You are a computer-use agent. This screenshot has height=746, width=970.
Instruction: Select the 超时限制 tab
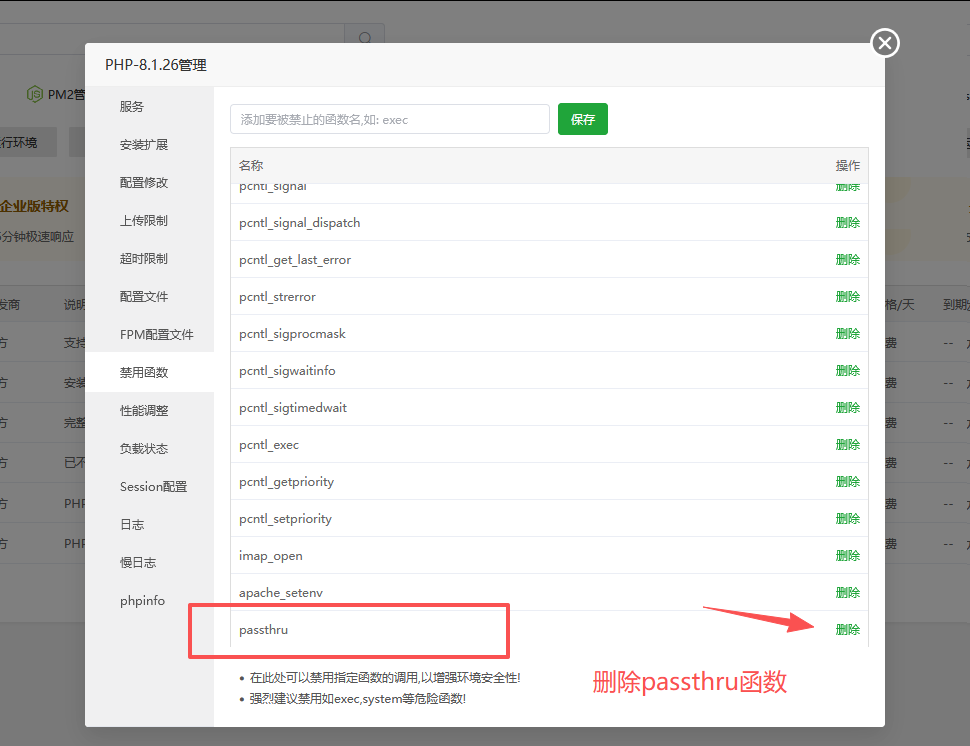click(x=144, y=259)
